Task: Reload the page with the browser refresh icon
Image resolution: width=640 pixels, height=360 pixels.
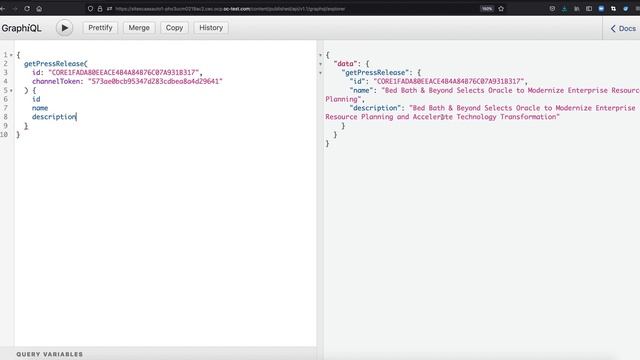Action: [x=27, y=9]
